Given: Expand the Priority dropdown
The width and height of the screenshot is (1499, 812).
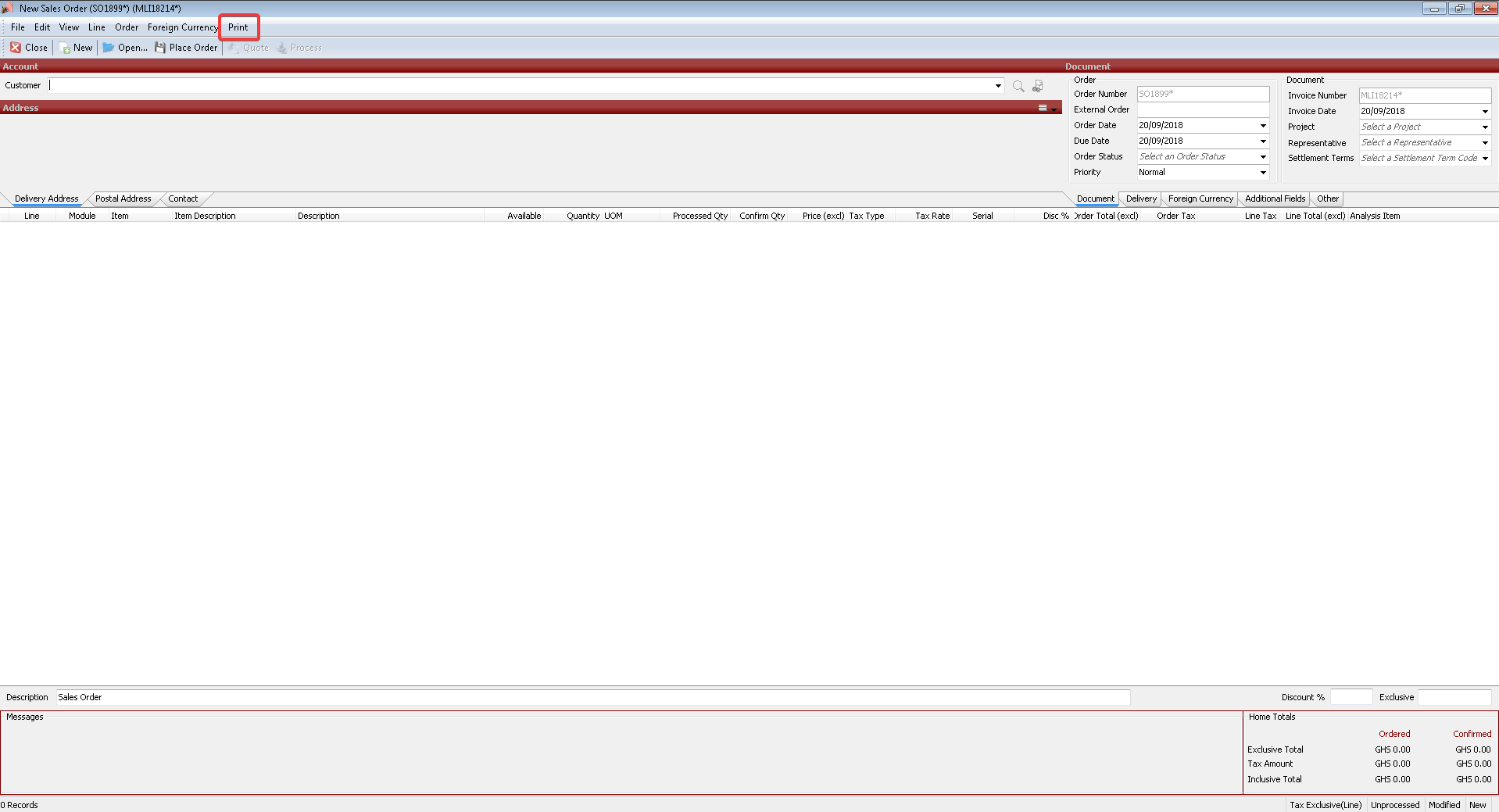Looking at the screenshot, I should coord(1262,173).
